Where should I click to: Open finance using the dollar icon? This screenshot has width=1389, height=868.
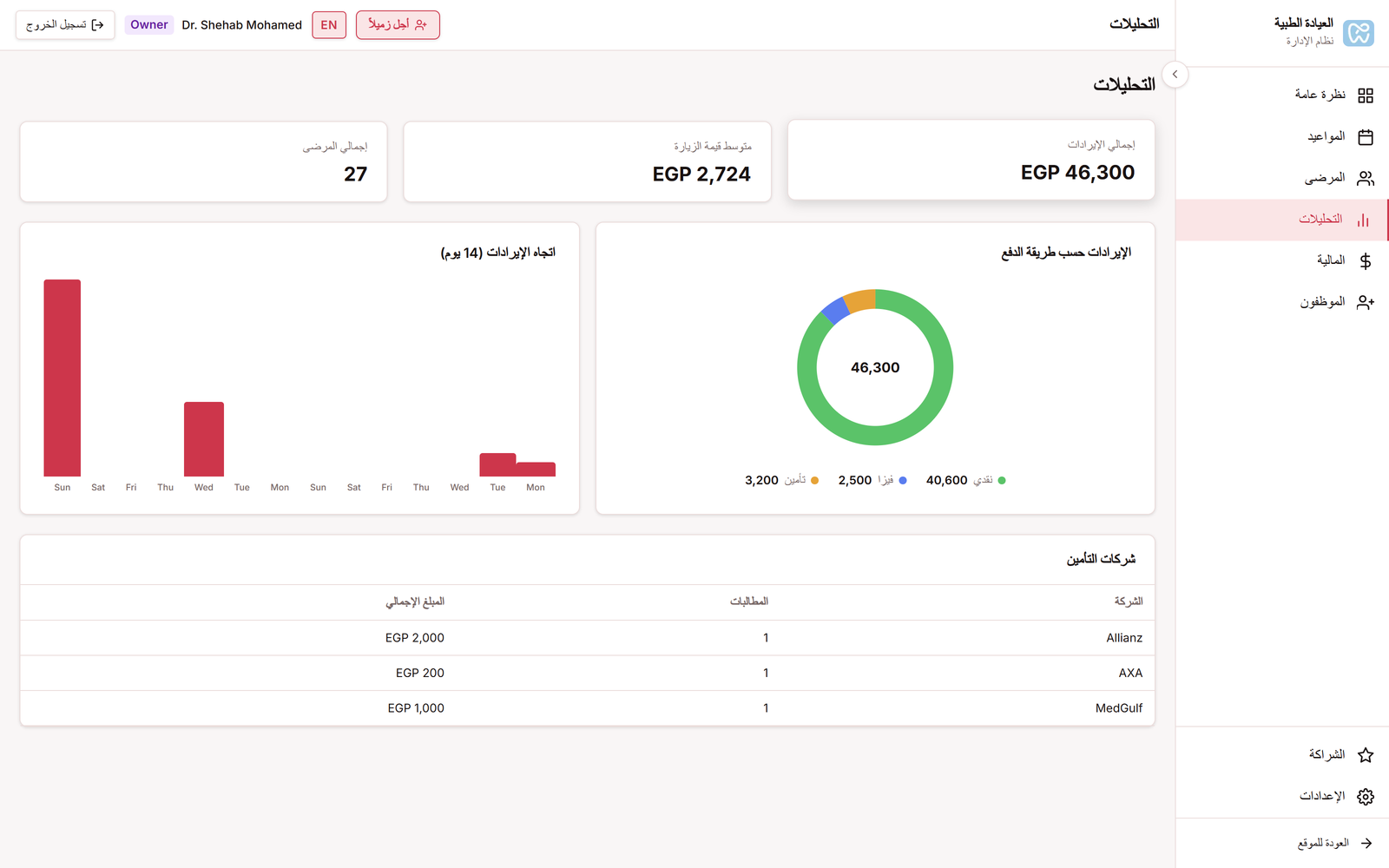[1366, 260]
